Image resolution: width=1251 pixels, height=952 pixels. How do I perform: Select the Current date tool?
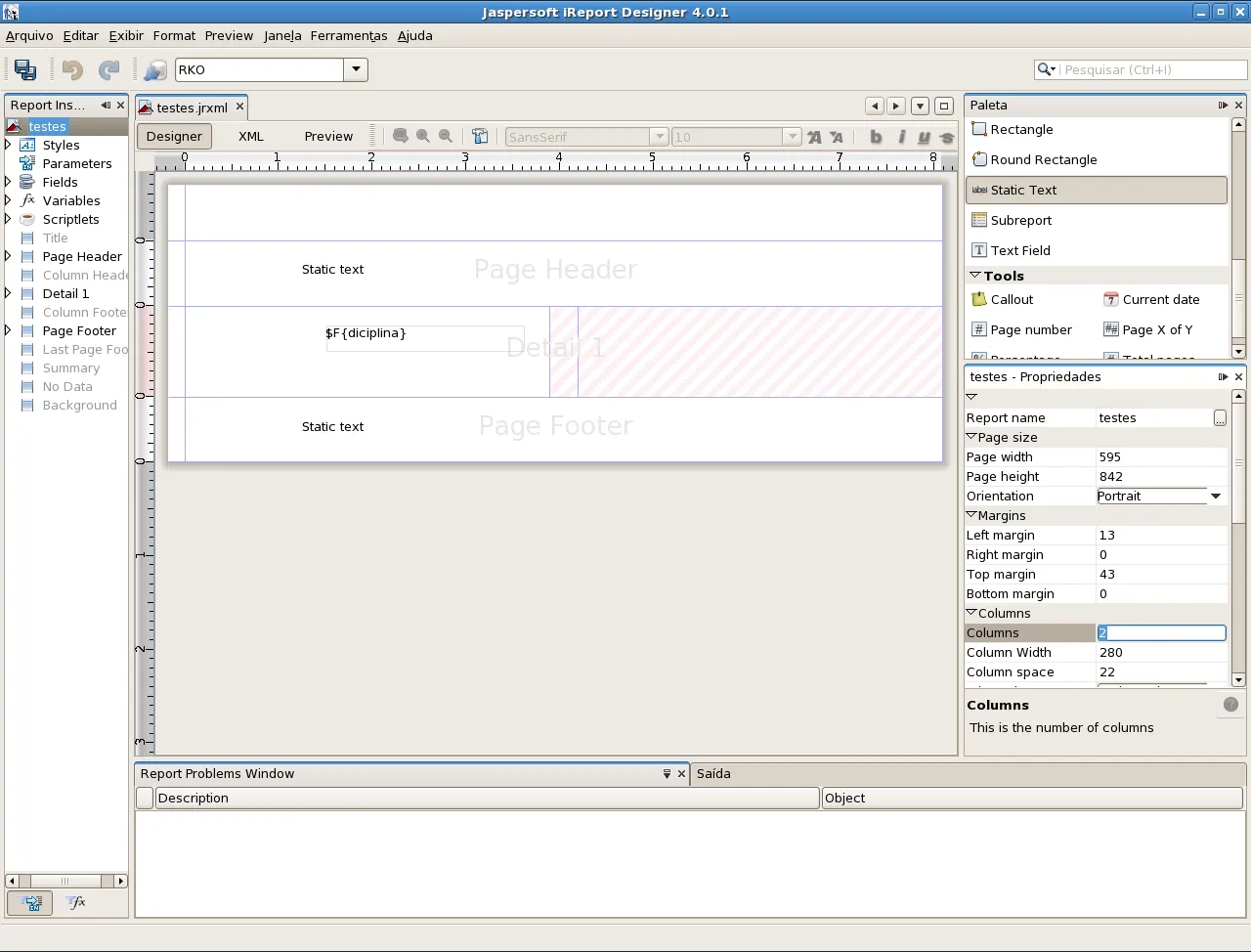coord(1160,299)
